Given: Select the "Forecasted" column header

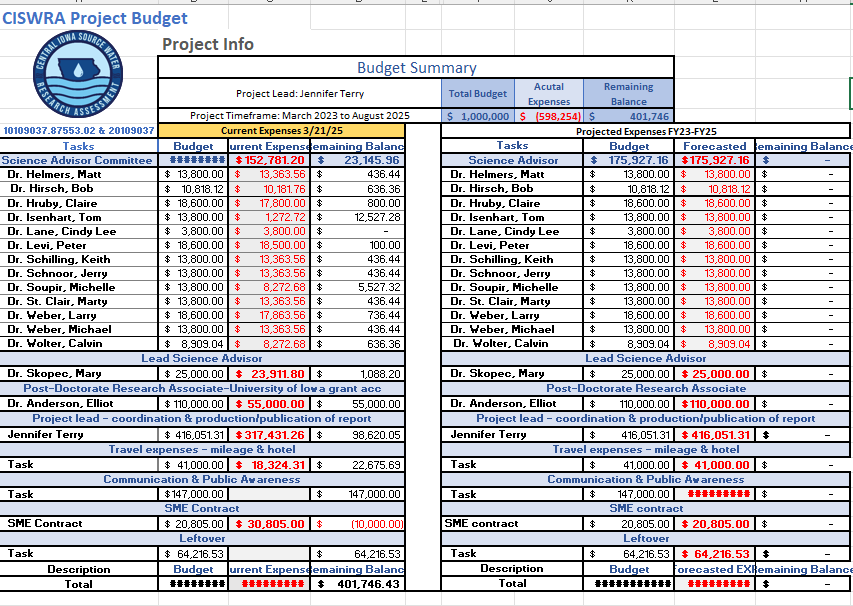Looking at the screenshot, I should pos(714,146).
